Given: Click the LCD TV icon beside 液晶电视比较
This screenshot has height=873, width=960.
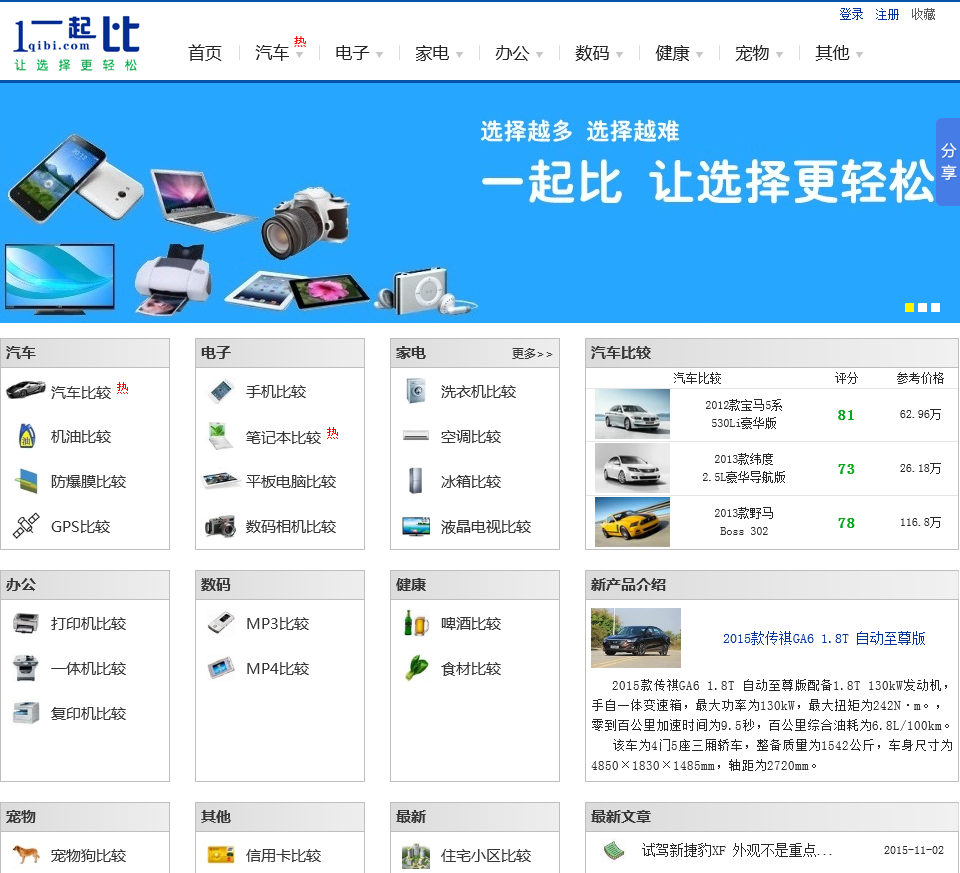Looking at the screenshot, I should point(416,526).
